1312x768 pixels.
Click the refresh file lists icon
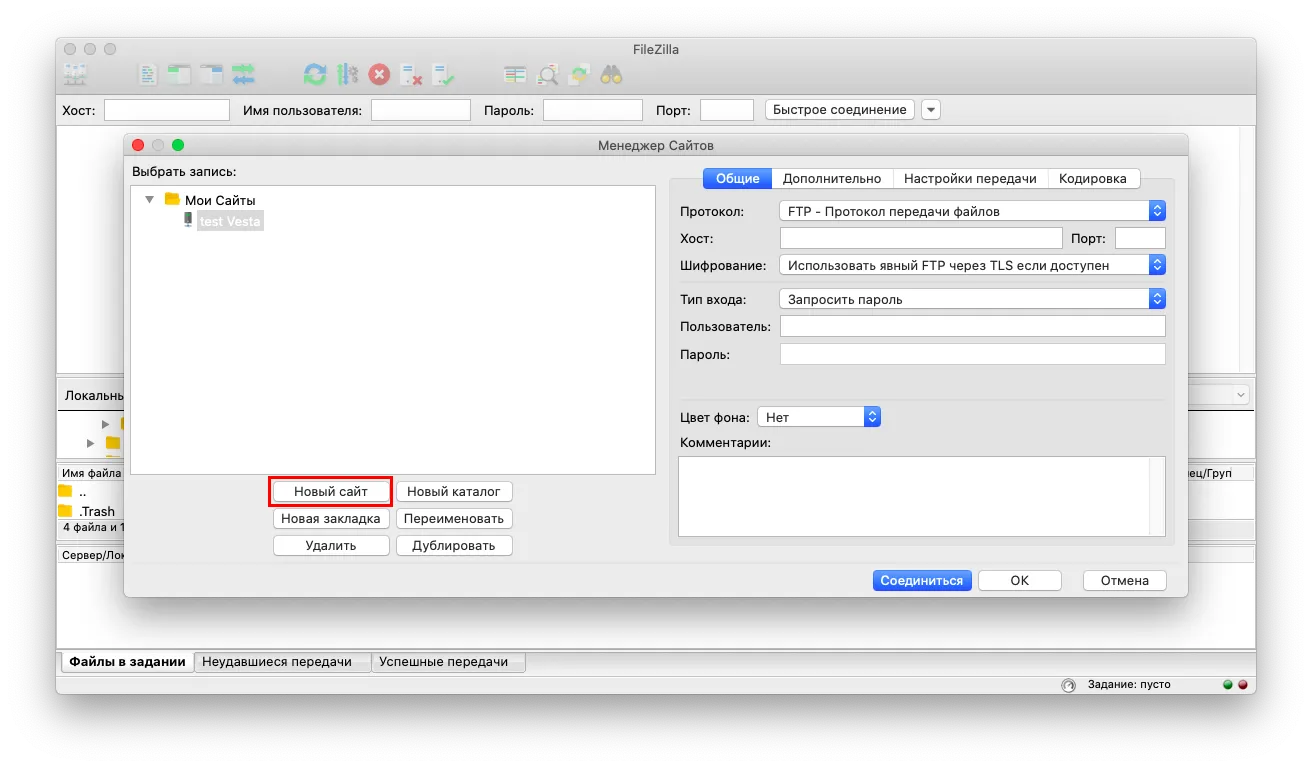(x=315, y=74)
